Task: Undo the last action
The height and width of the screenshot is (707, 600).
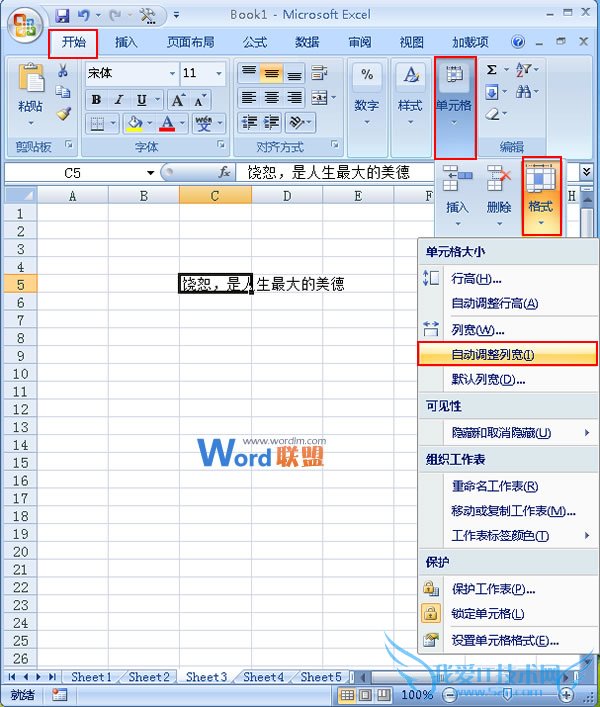Action: coord(83,16)
